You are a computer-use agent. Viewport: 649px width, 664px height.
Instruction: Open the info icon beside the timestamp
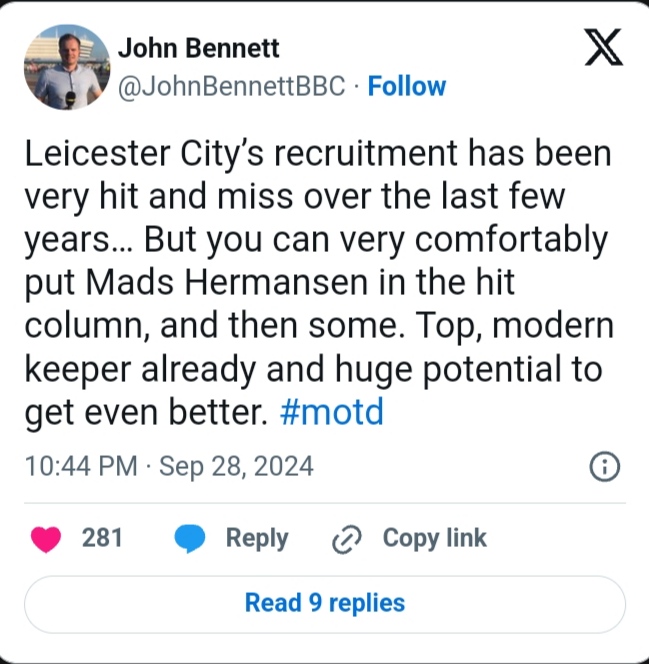coord(605,466)
